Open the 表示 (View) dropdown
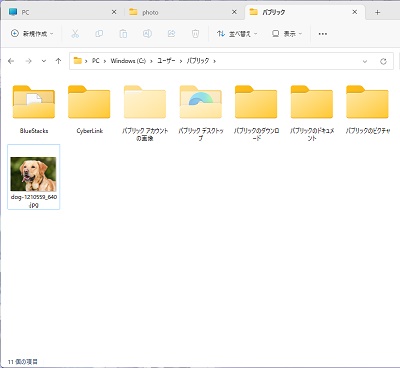 pyautogui.click(x=287, y=34)
